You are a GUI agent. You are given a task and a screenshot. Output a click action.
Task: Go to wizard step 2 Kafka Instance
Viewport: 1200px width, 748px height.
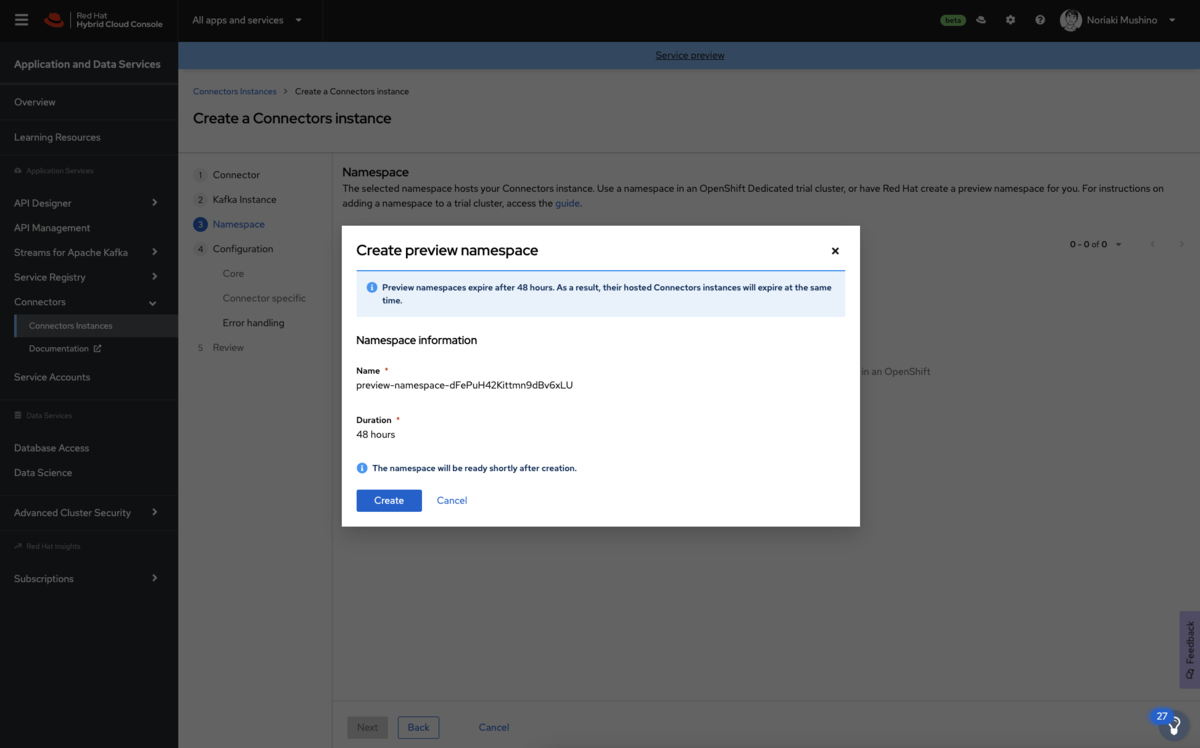click(x=244, y=200)
